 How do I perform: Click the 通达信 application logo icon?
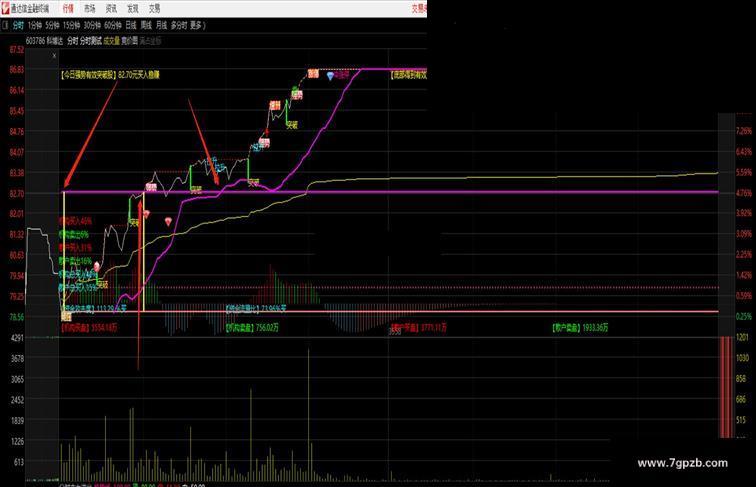5,8
